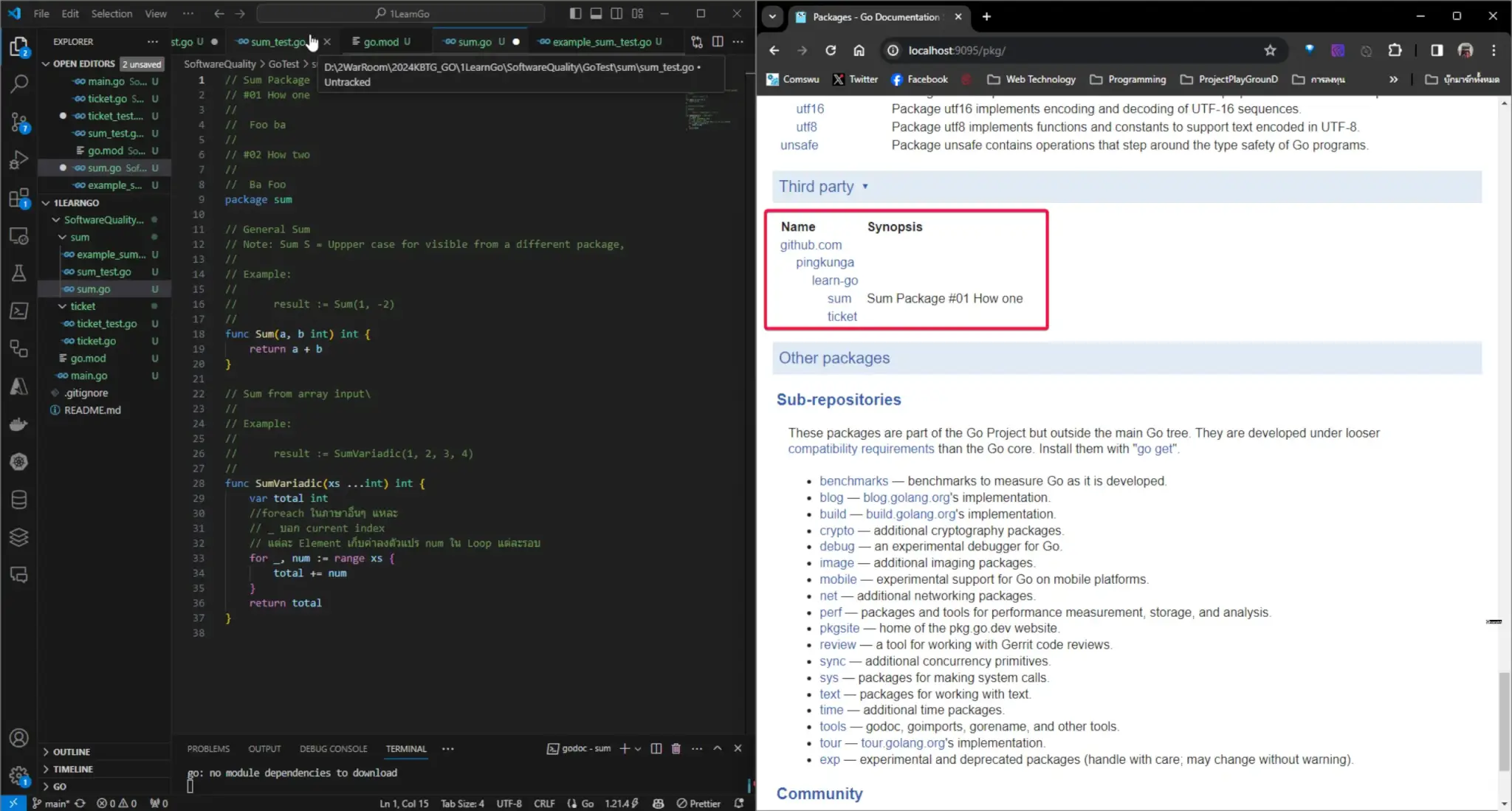Open the benchmarks sub-repository link
The height and width of the screenshot is (811, 1512).
click(853, 481)
